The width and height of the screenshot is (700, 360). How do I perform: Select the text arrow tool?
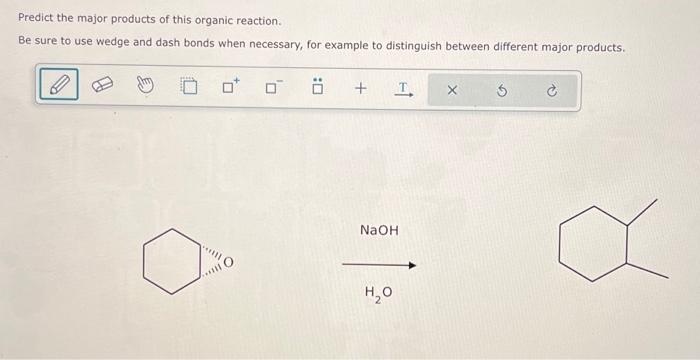tap(404, 89)
